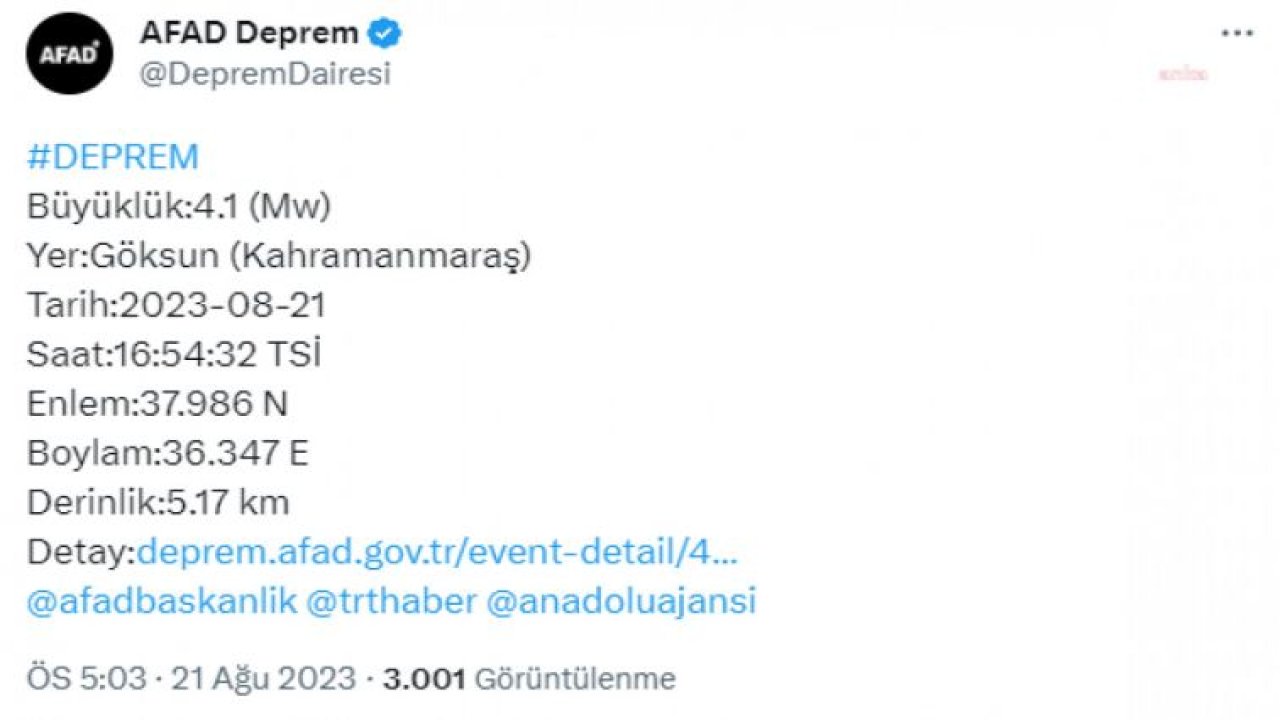Screen dimensions: 1280x720
Task: Click the Enlem:37.986 N line
Action: coord(158,404)
